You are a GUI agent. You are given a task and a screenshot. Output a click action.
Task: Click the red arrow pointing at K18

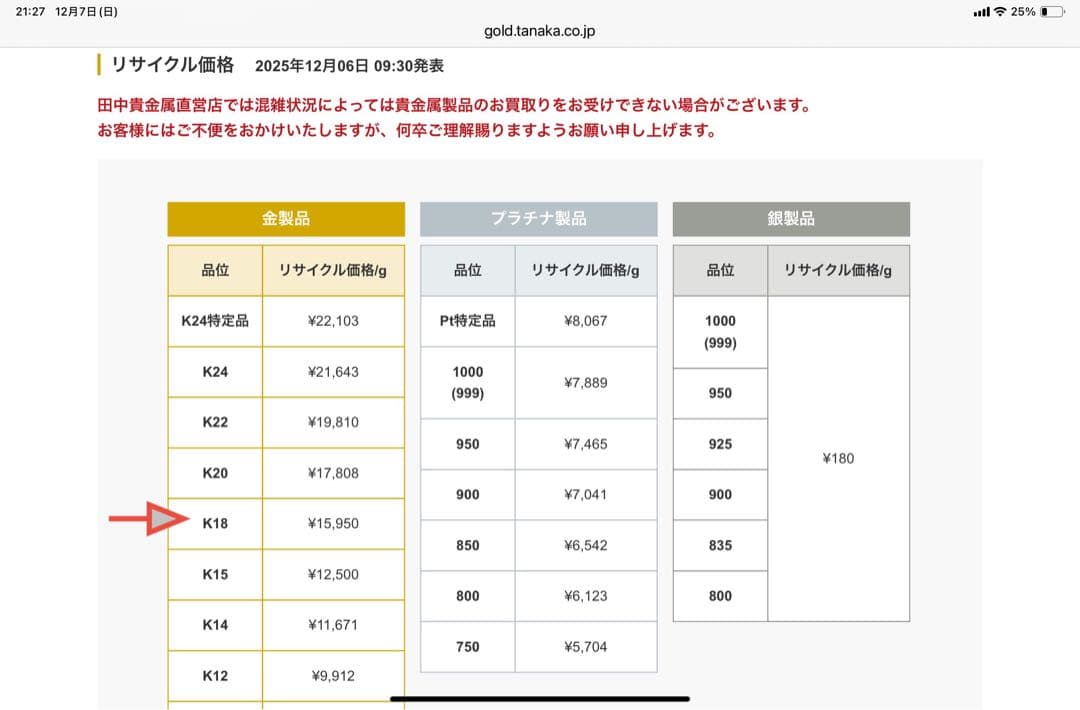click(x=148, y=519)
